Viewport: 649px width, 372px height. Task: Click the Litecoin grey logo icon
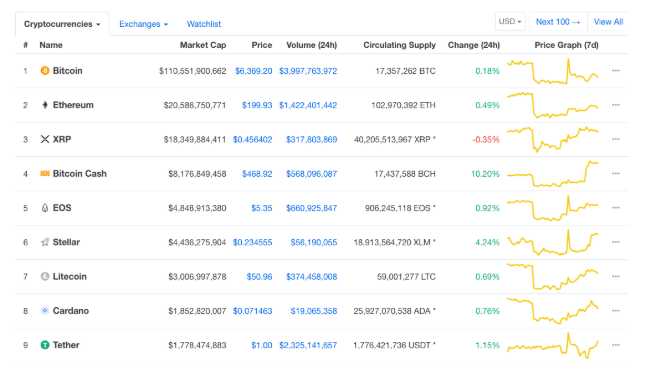click(45, 276)
